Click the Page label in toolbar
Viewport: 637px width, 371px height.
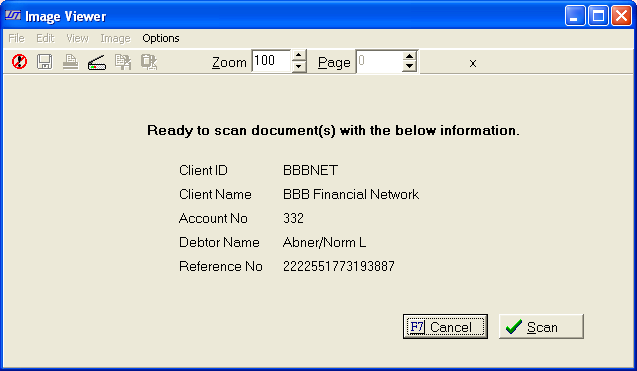tap(334, 63)
